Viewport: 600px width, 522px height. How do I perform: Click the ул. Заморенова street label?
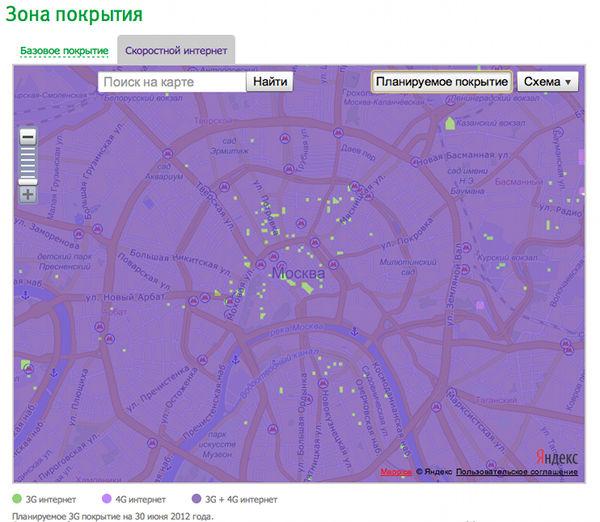coord(48,233)
